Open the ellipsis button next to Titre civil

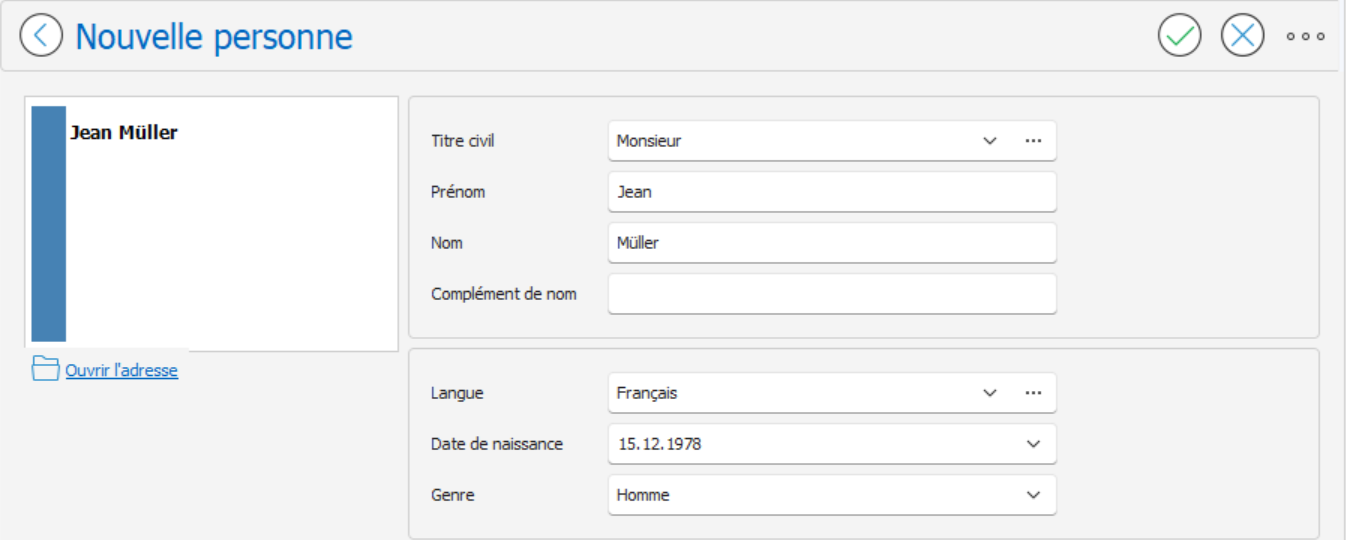pos(1033,141)
